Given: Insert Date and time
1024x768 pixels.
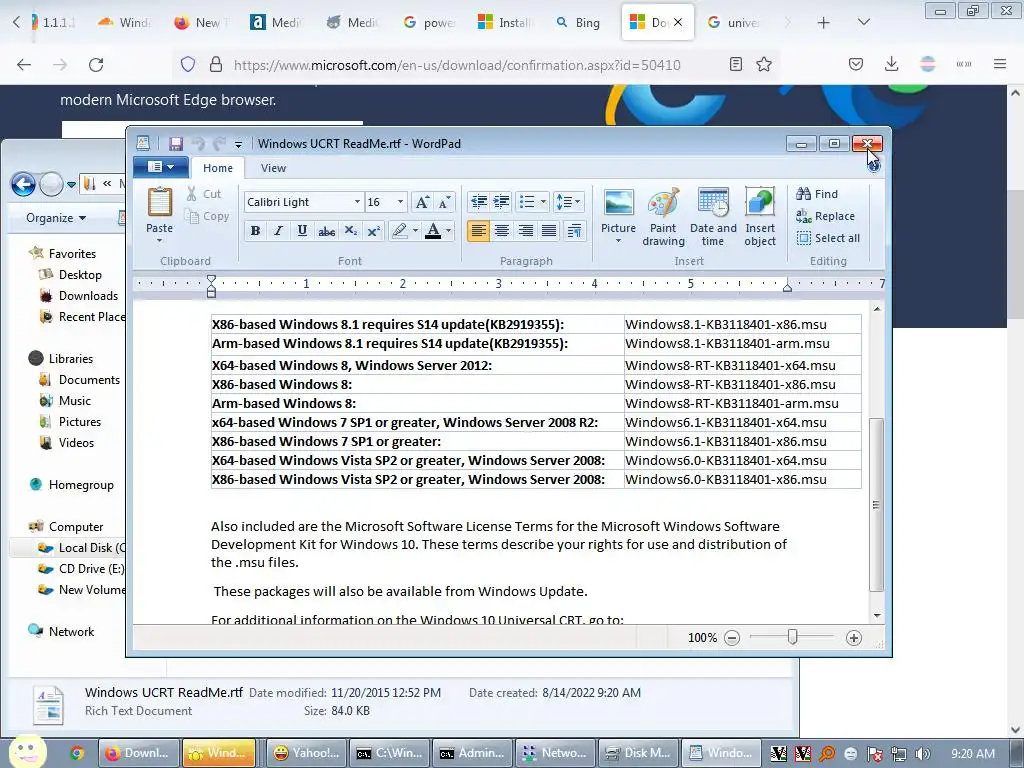Looking at the screenshot, I should pos(712,217).
